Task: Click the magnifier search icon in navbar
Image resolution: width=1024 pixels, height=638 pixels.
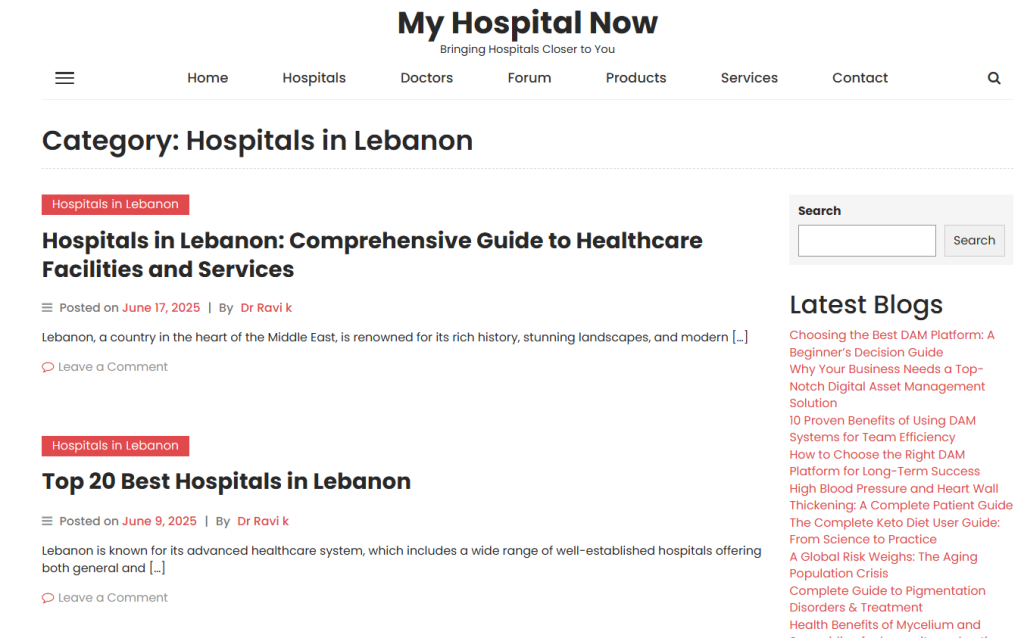Action: point(993,78)
